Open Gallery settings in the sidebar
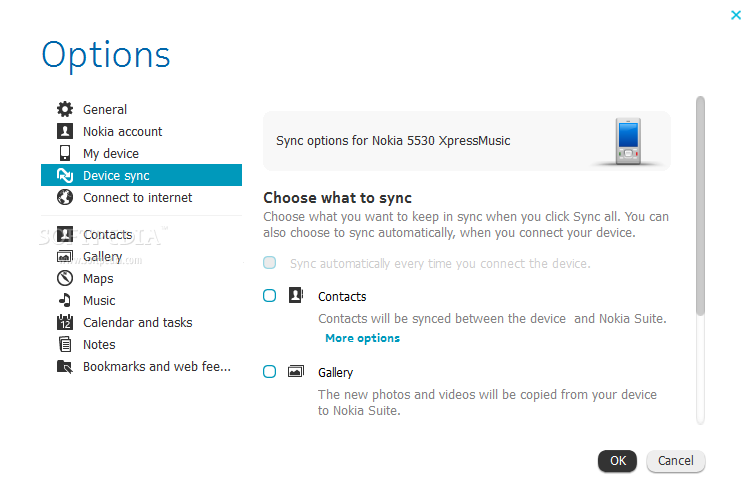The image size is (749, 494). pyautogui.click(x=141, y=257)
